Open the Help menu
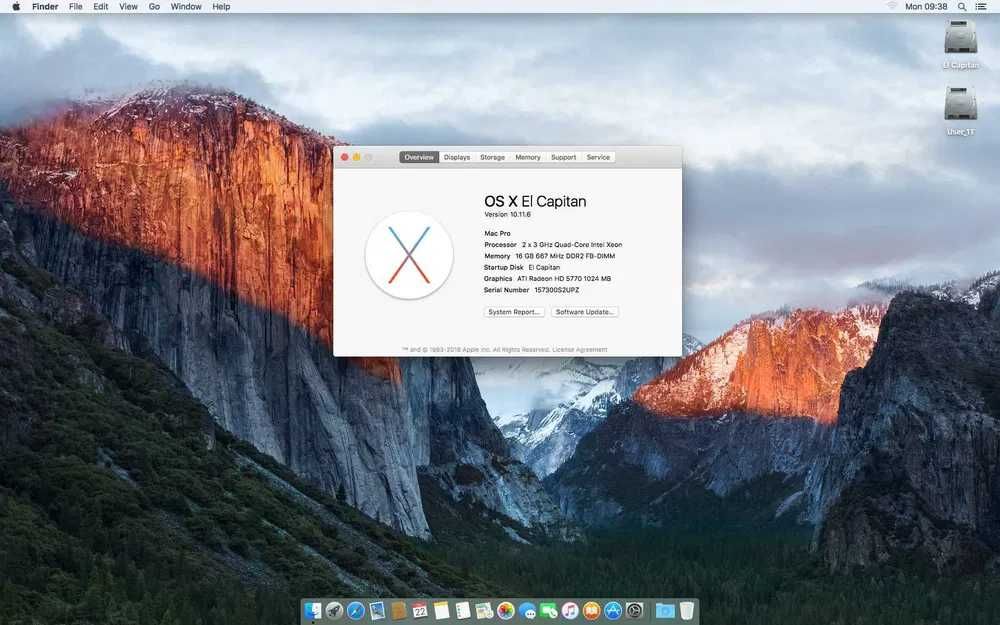 point(221,6)
